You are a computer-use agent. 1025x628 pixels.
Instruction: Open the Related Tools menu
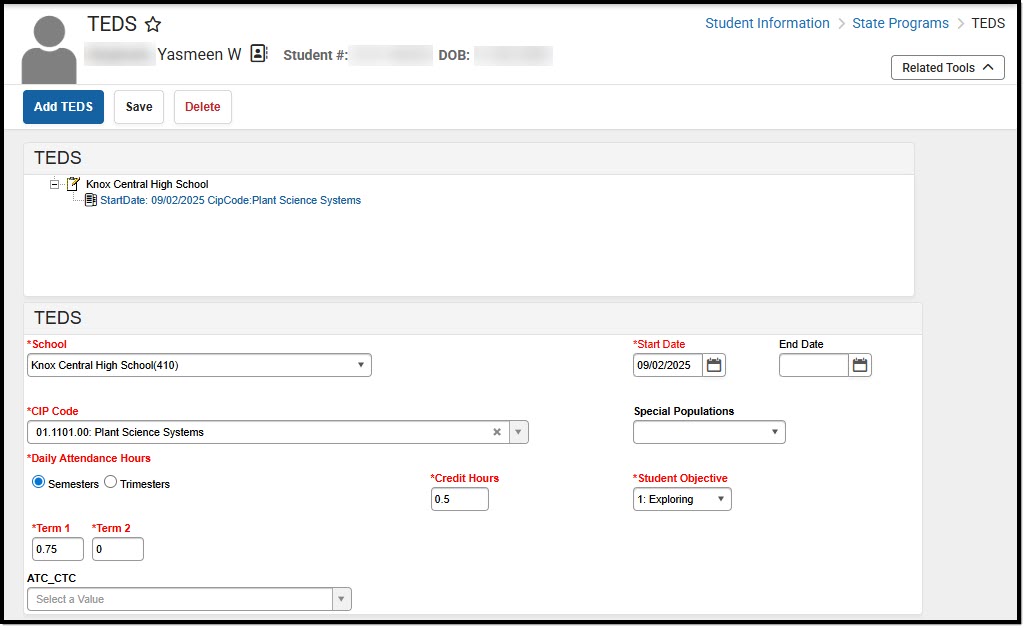(x=947, y=68)
